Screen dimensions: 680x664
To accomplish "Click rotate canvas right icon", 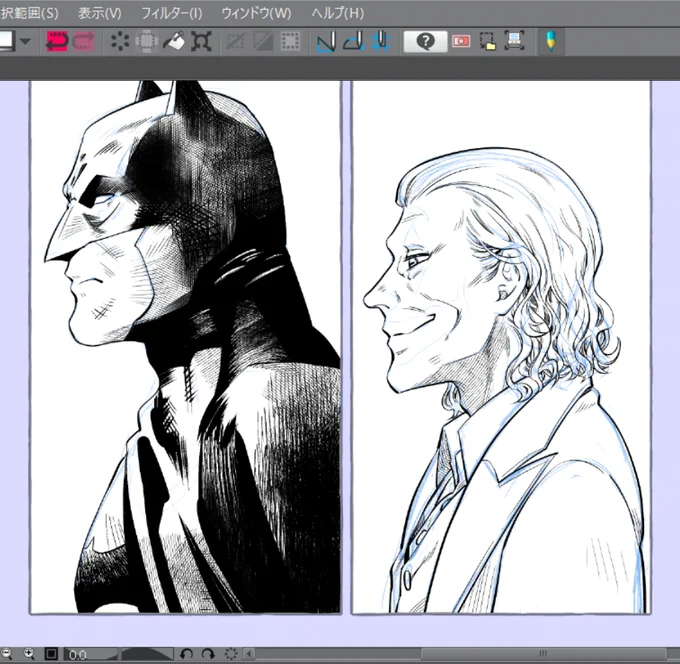I will coord(209,654).
